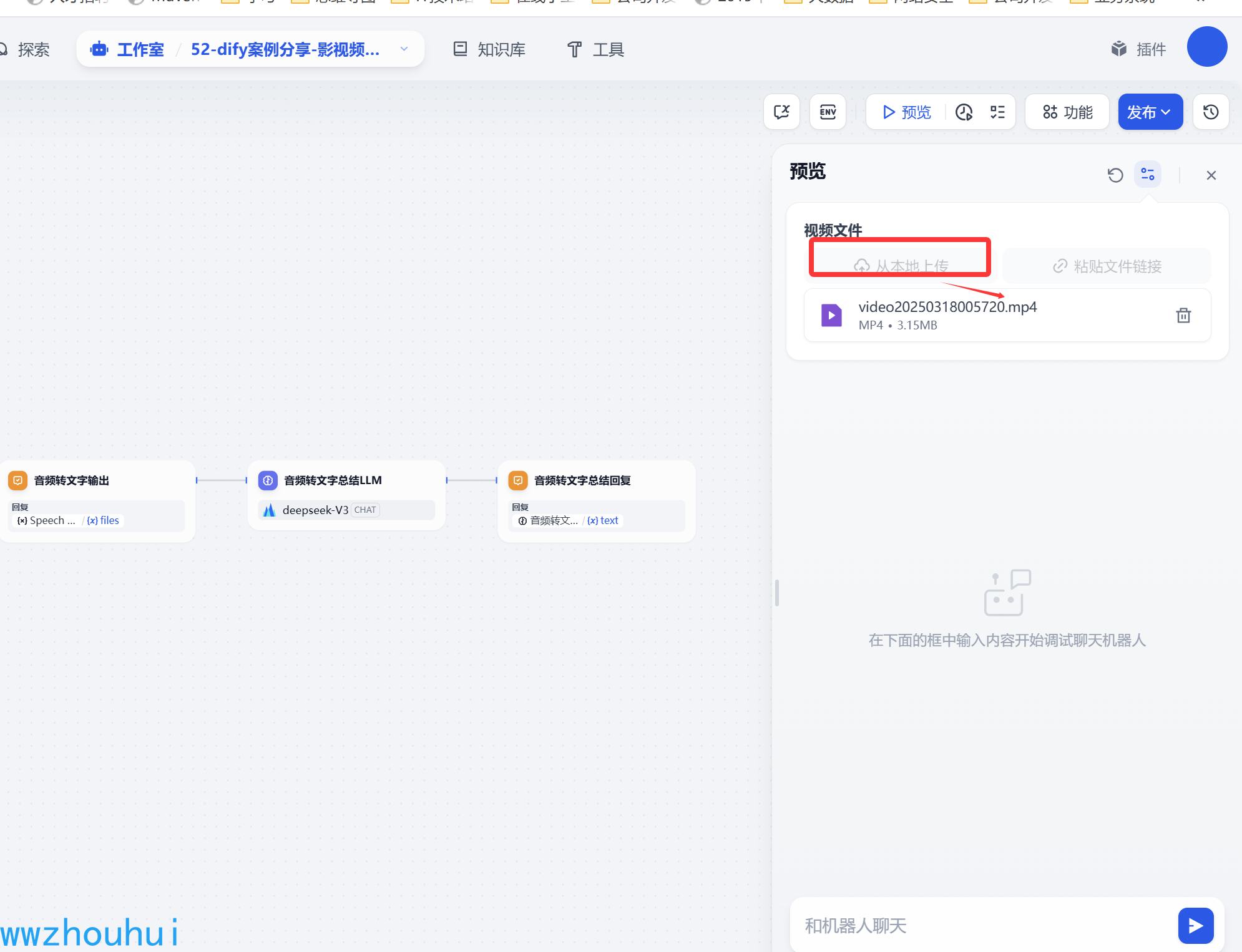Viewport: 1242px width, 952px height.
Task: Delete video20250318005720.mp4 with trash icon
Action: [x=1183, y=315]
